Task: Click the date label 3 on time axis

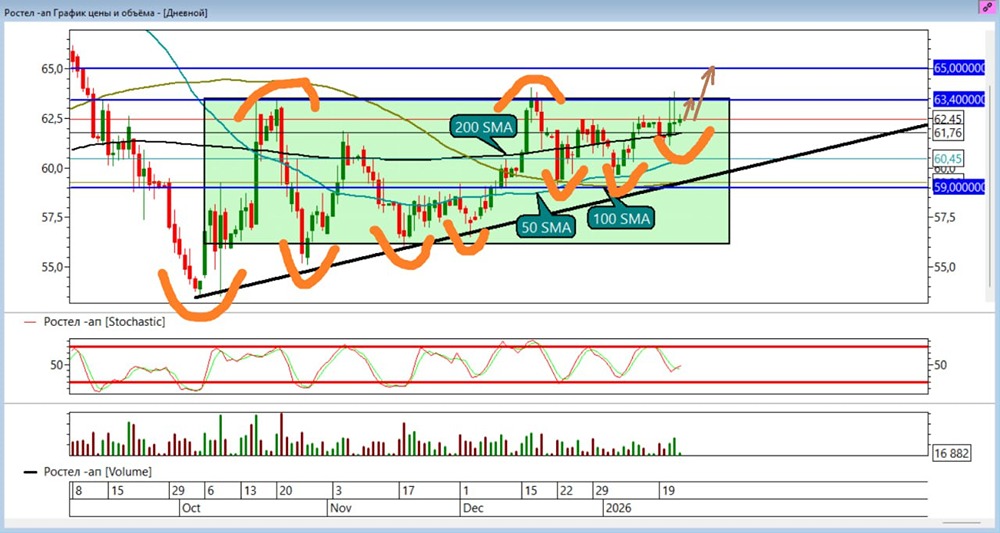Action: pos(339,491)
